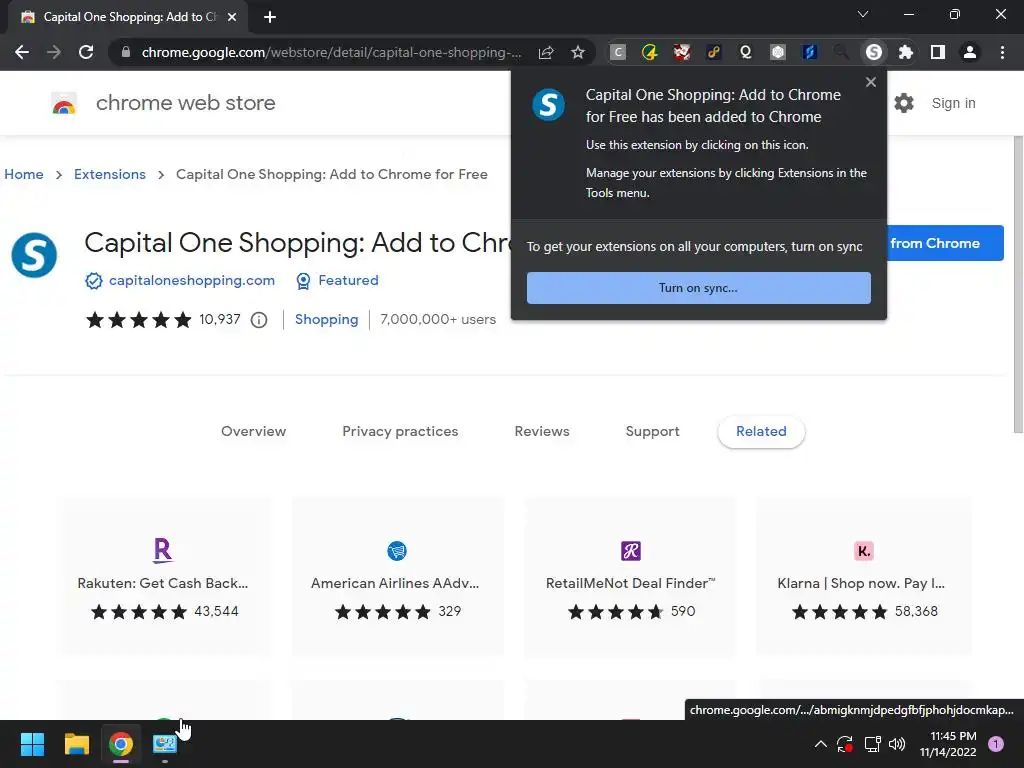Show hidden system tray icons

pyautogui.click(x=821, y=744)
